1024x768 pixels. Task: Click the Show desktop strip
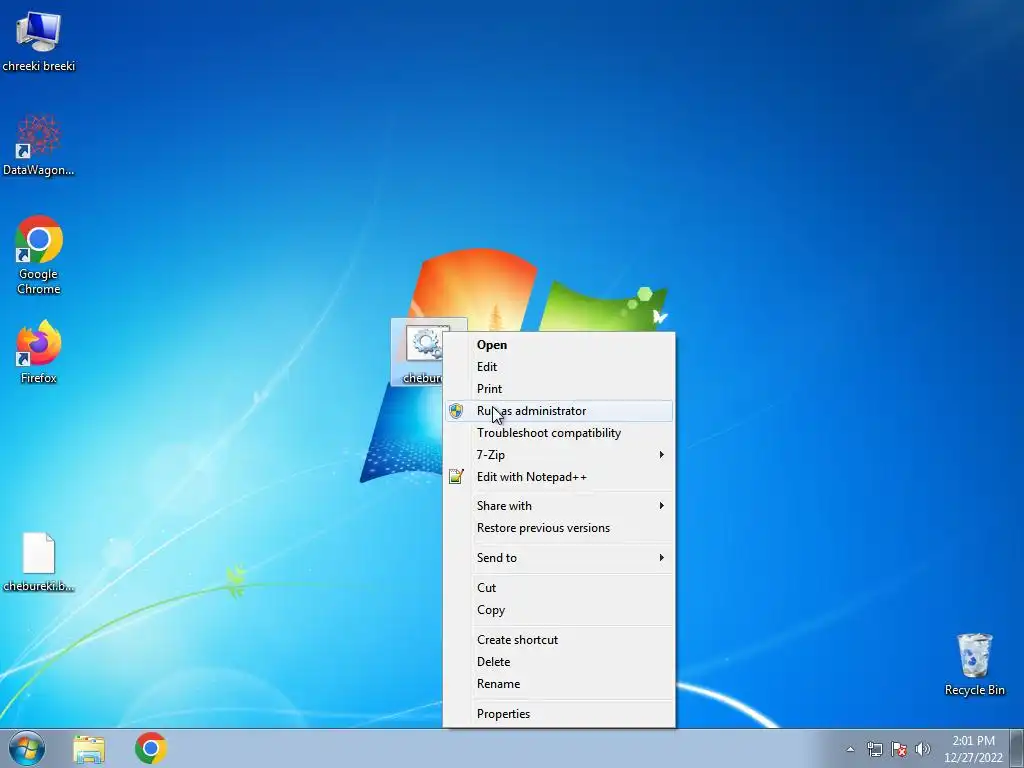point(1017,748)
